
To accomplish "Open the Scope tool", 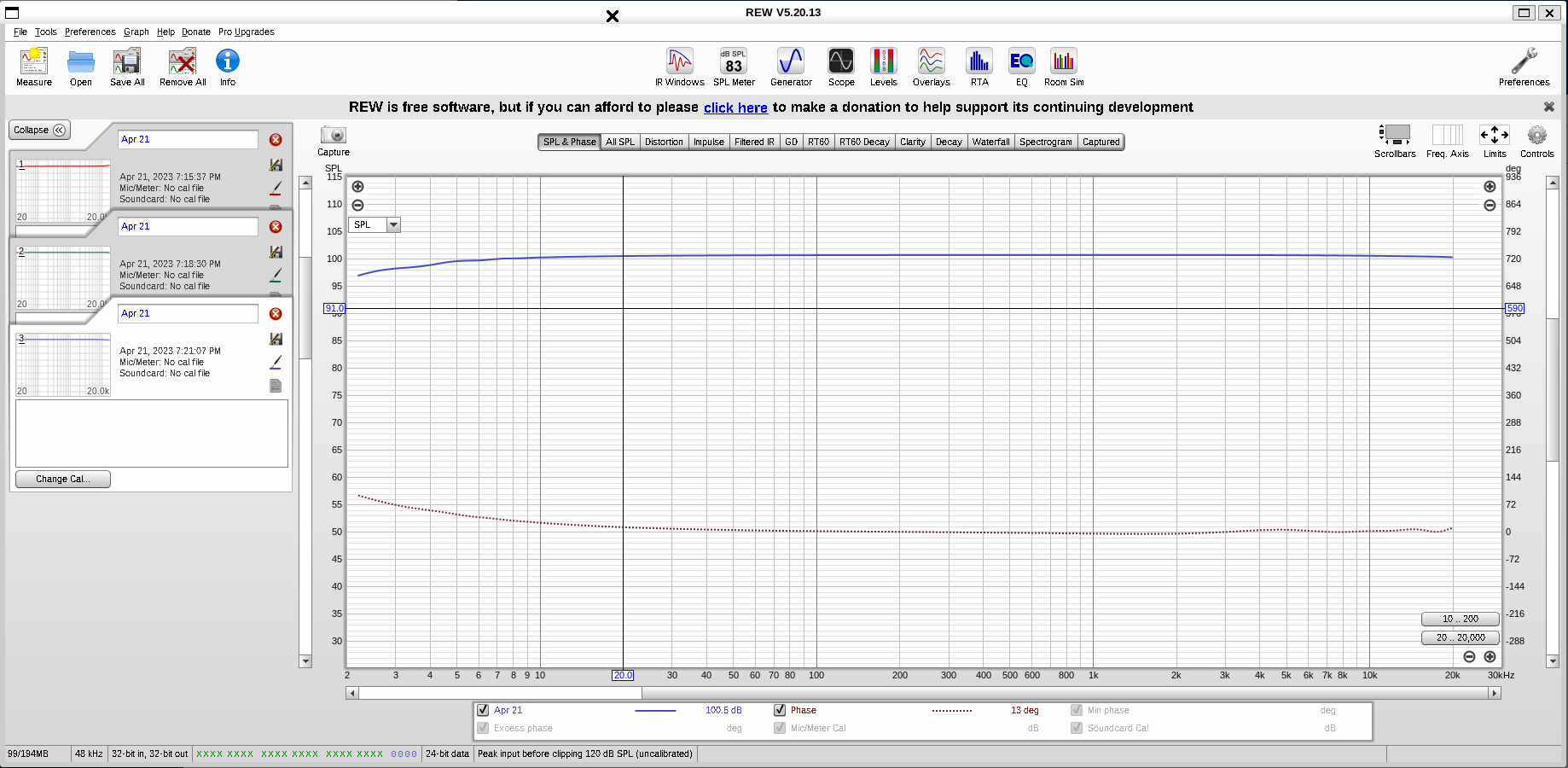I will click(841, 67).
